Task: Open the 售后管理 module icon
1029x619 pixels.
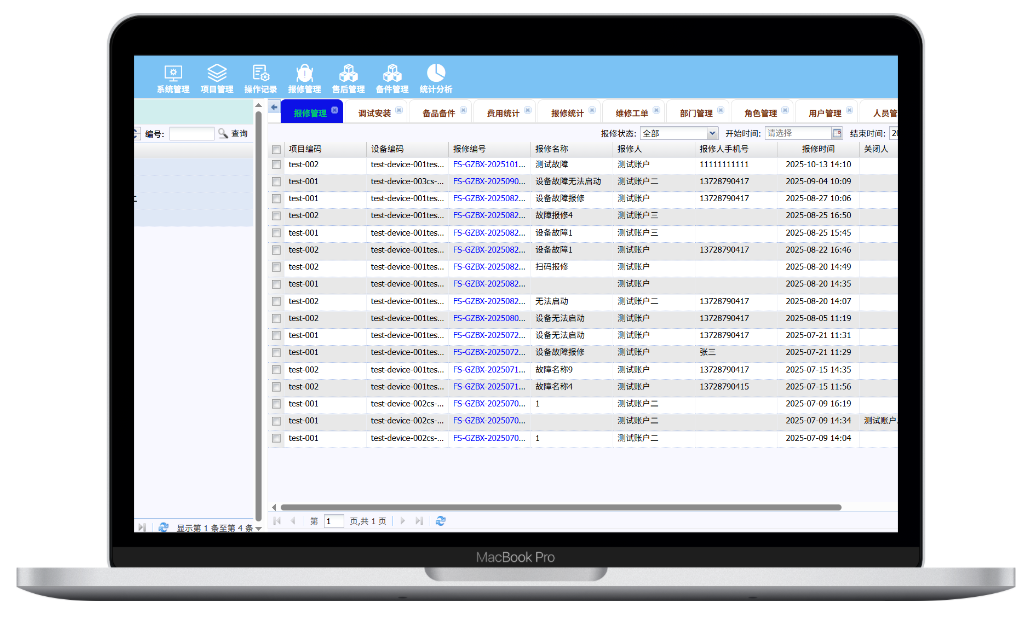Action: click(x=348, y=74)
